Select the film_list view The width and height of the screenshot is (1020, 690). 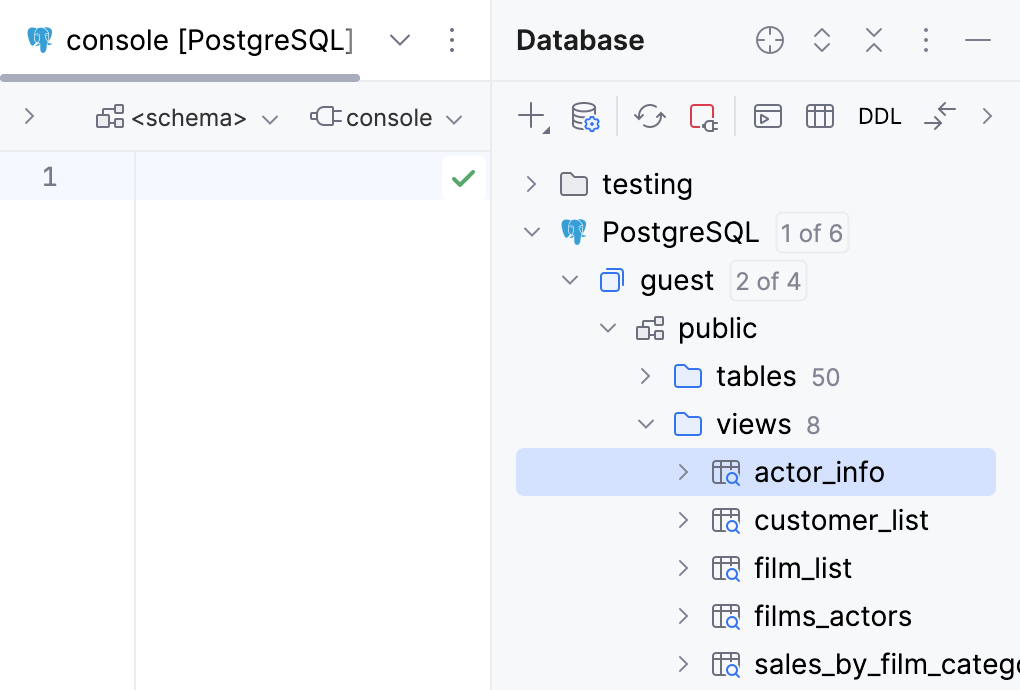pyautogui.click(x=802, y=568)
